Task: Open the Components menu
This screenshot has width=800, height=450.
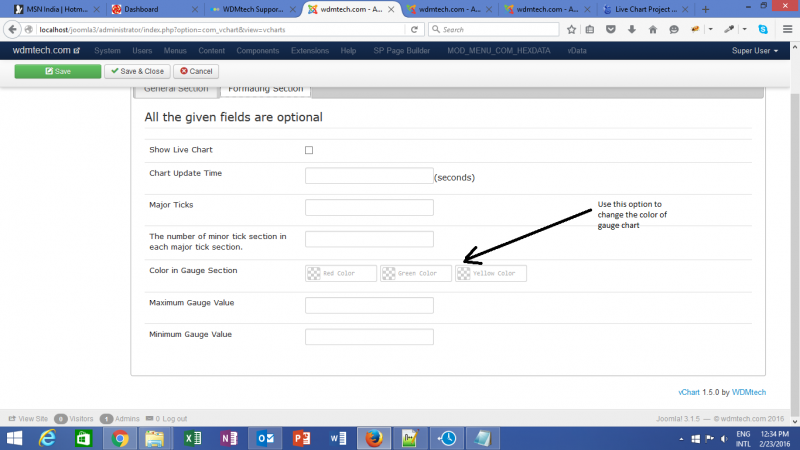Action: [257, 50]
